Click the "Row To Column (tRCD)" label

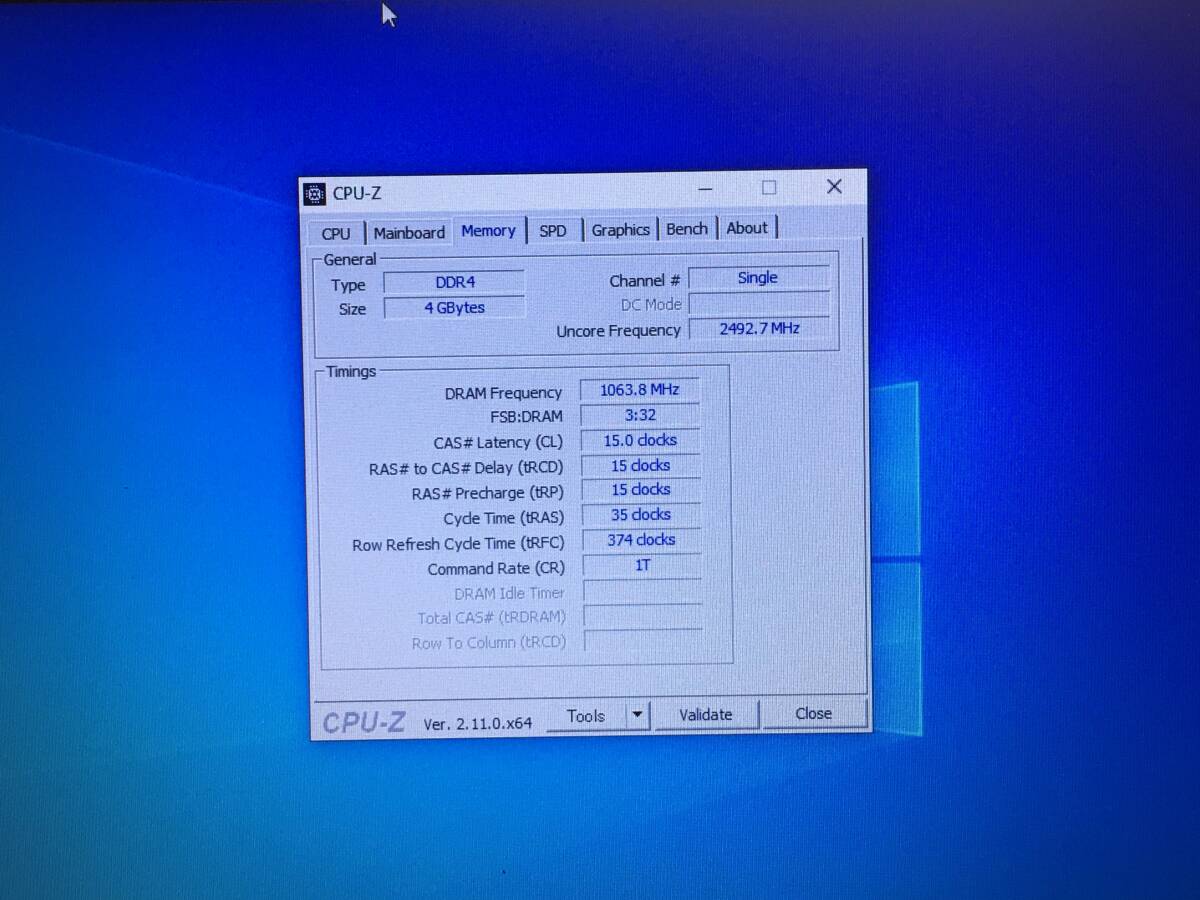point(489,643)
